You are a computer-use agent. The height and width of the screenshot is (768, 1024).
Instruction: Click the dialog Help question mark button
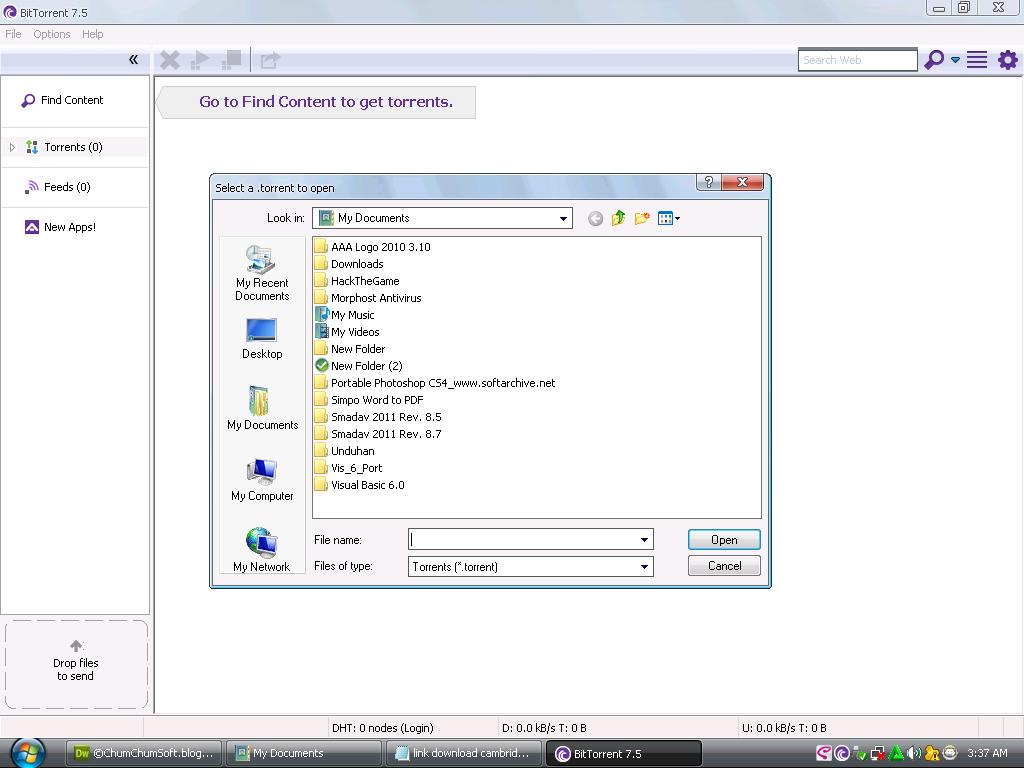[709, 182]
